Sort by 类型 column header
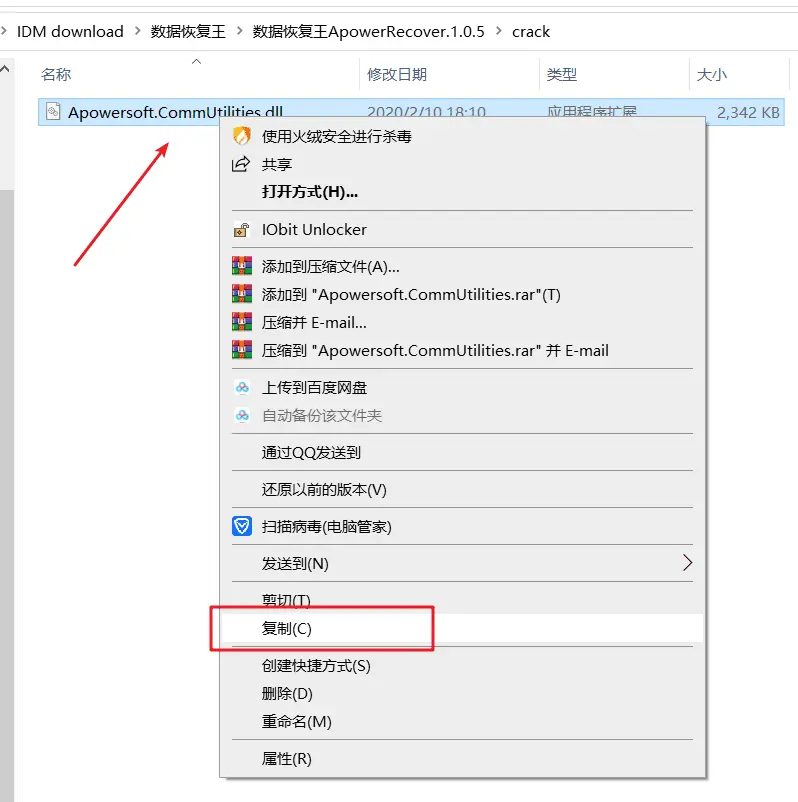798x802 pixels. coord(562,75)
